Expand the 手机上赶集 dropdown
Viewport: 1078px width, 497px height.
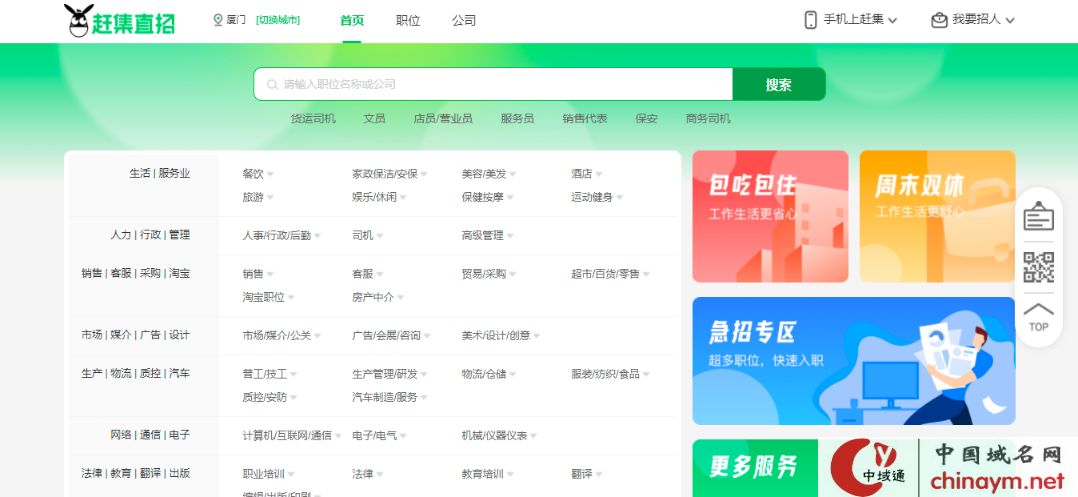click(860, 20)
